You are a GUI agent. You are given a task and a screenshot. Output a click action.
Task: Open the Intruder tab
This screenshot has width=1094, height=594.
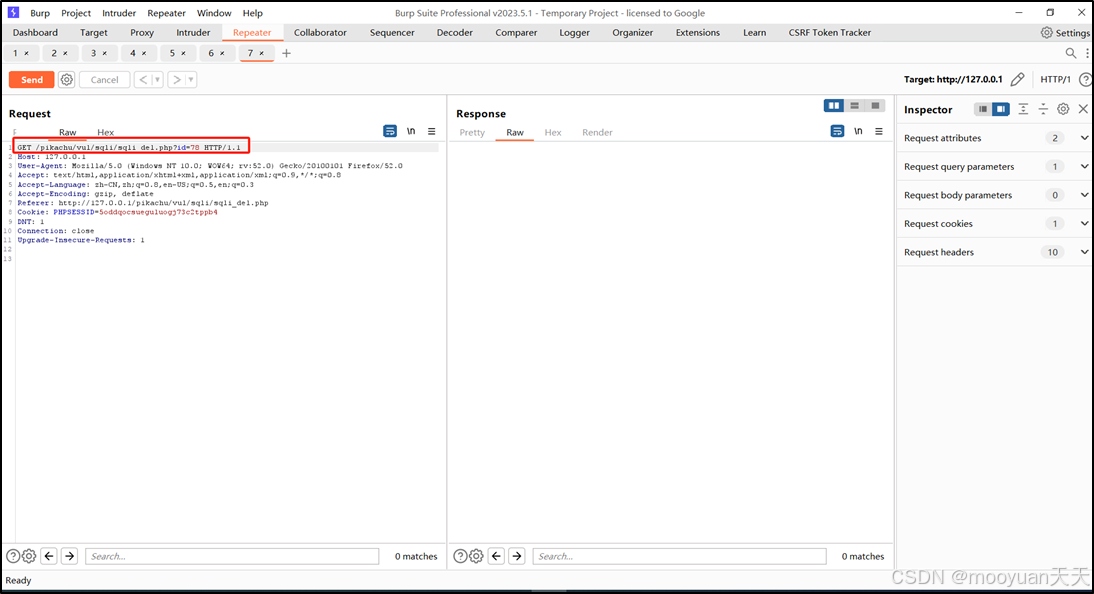(193, 33)
